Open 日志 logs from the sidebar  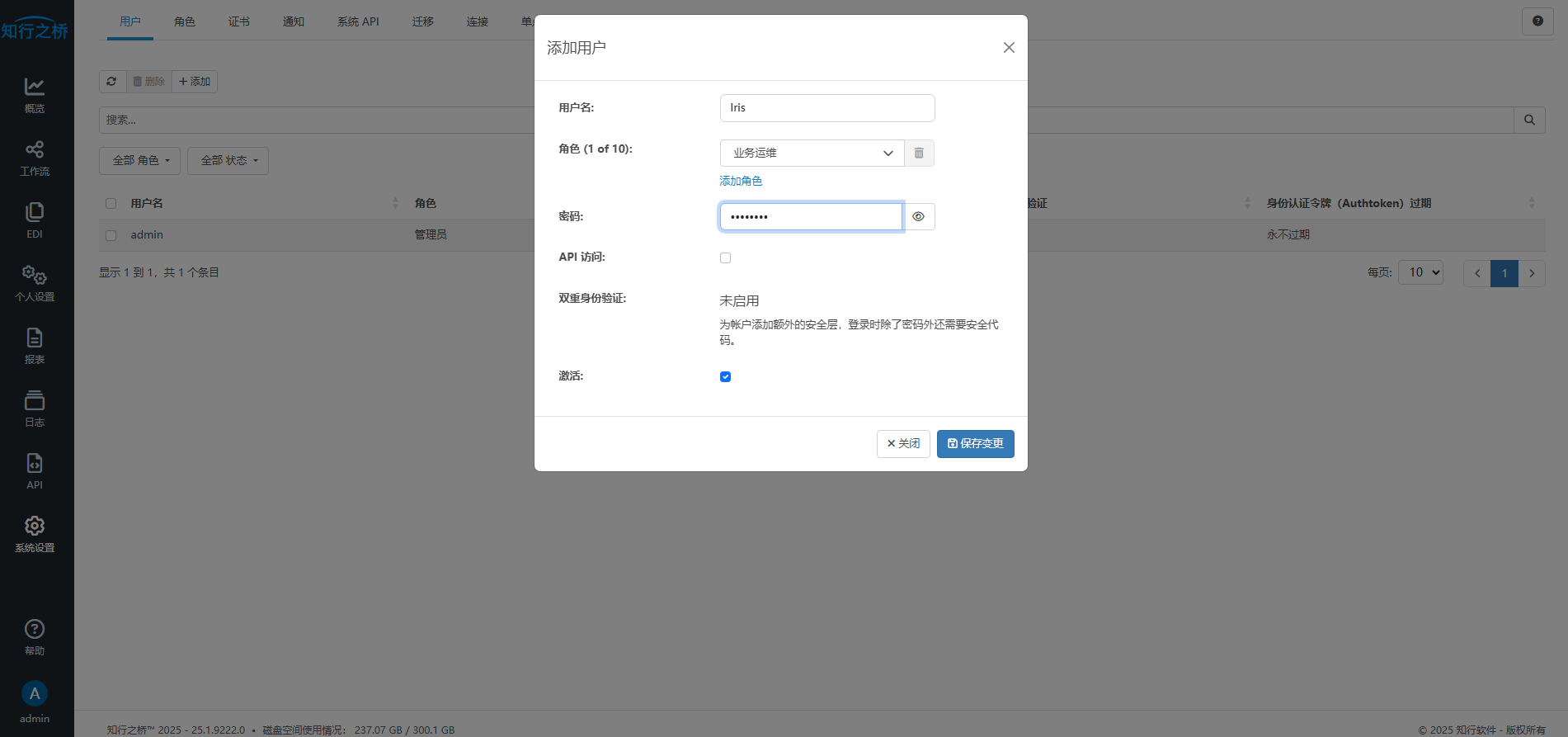[x=34, y=409]
